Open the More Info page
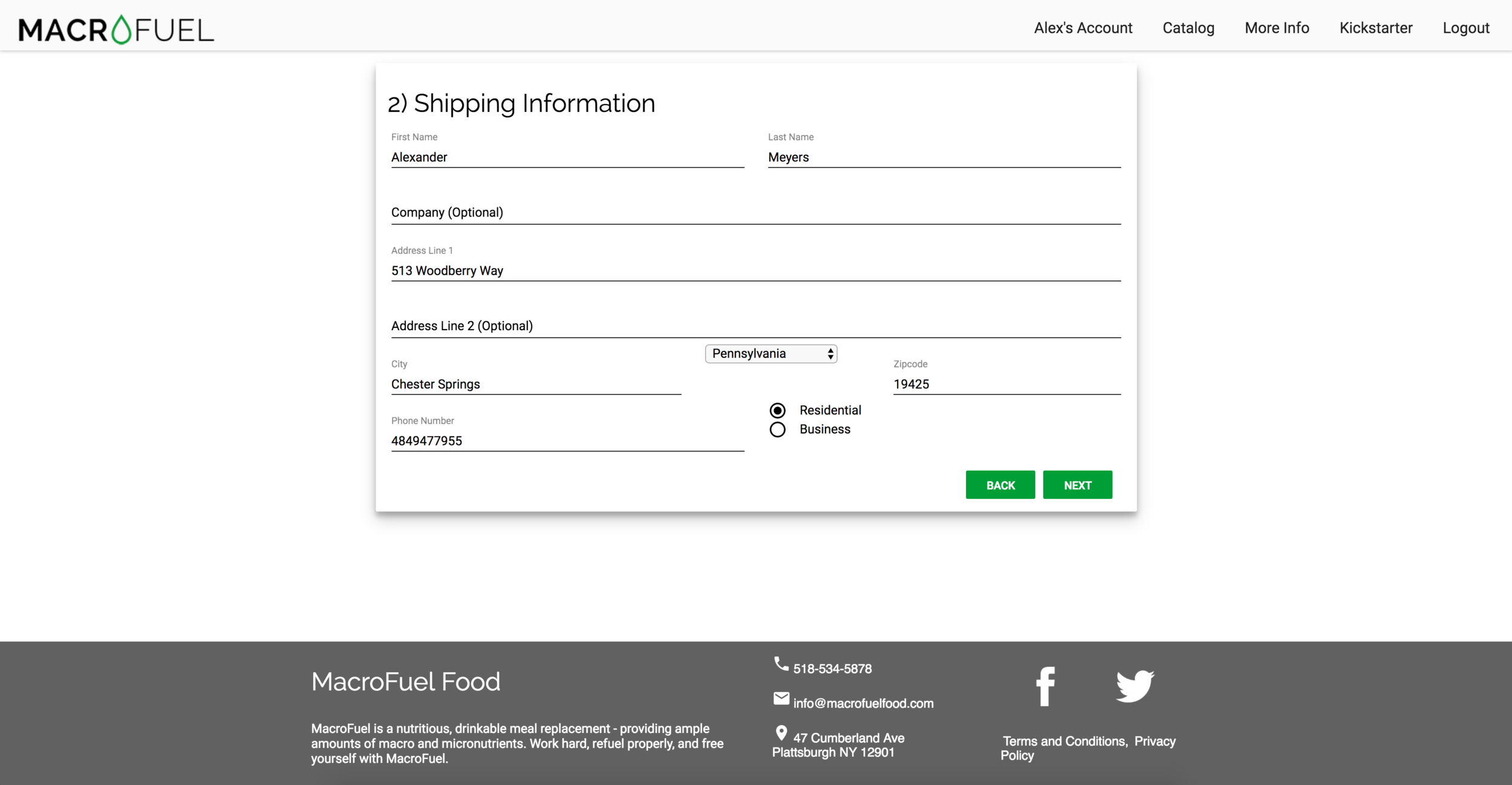1512x785 pixels. (x=1276, y=28)
